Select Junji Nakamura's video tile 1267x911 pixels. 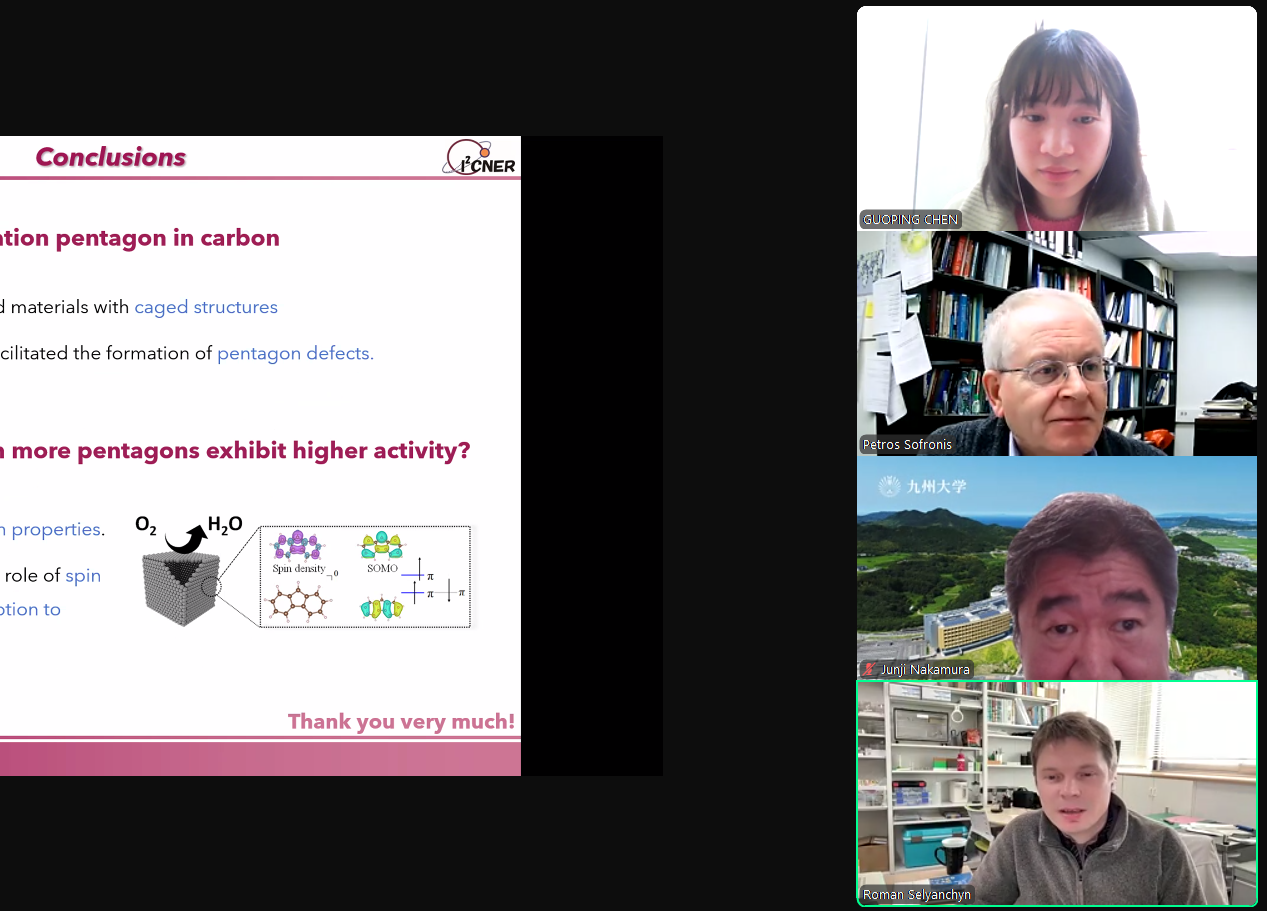coord(1056,567)
